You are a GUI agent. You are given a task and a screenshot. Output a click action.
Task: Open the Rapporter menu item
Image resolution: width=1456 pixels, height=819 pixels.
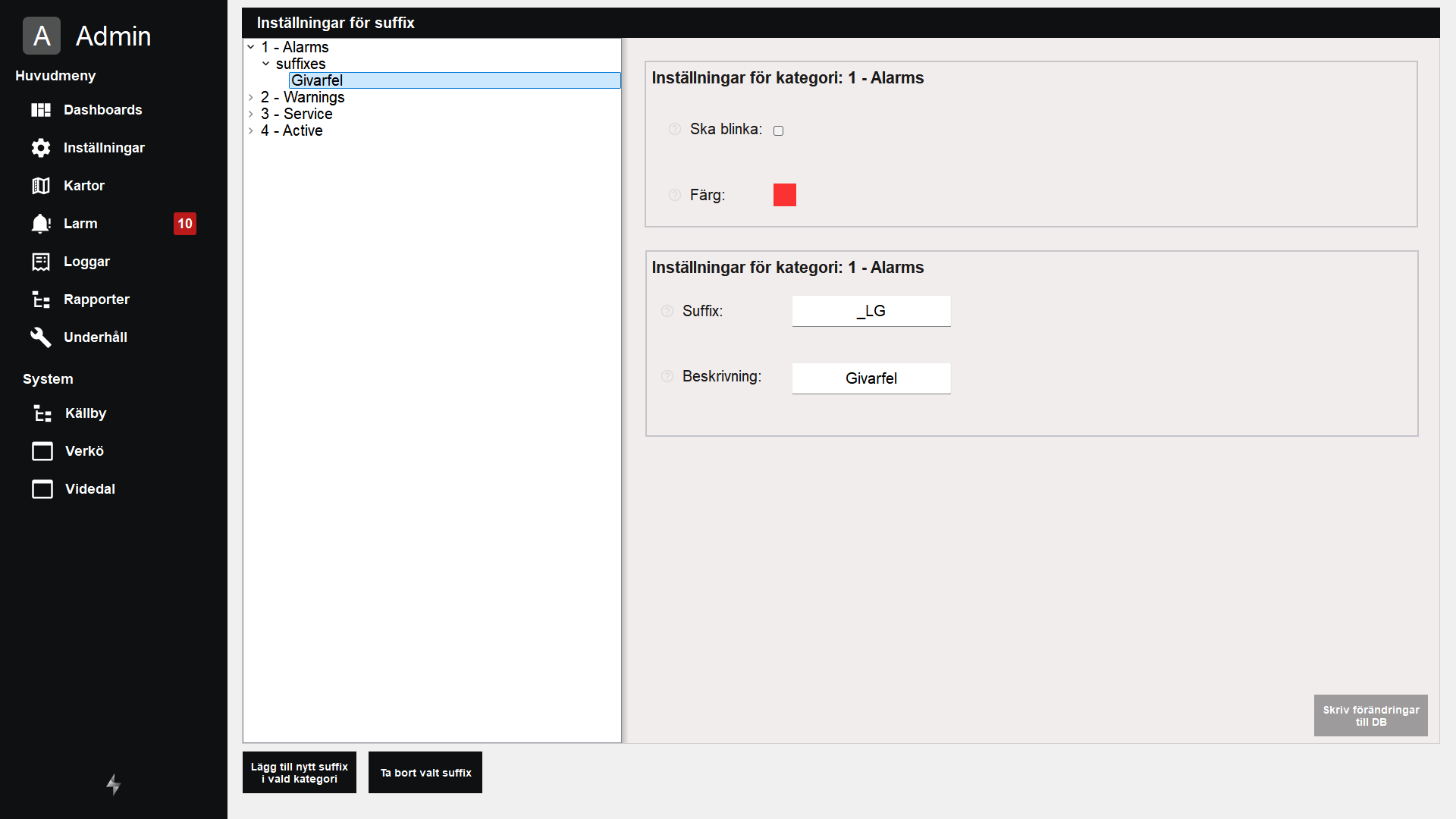[96, 300]
